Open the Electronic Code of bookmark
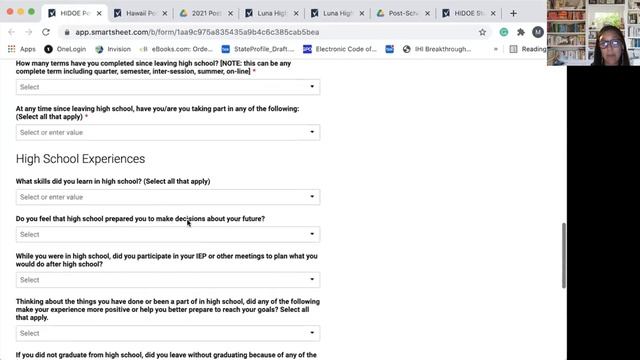 tap(340, 49)
